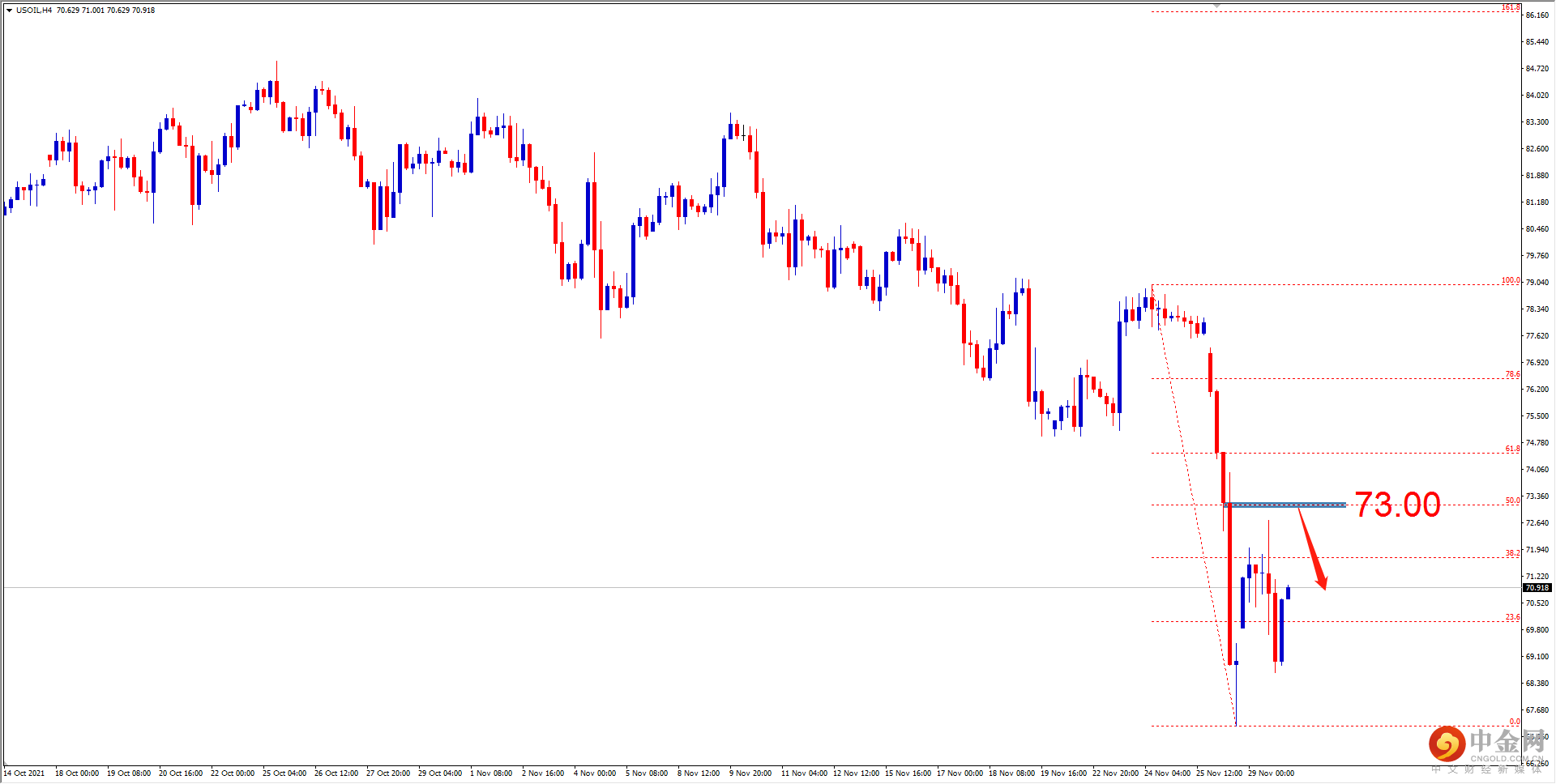Click the 61.8 Fibonacci level label

[1514, 448]
